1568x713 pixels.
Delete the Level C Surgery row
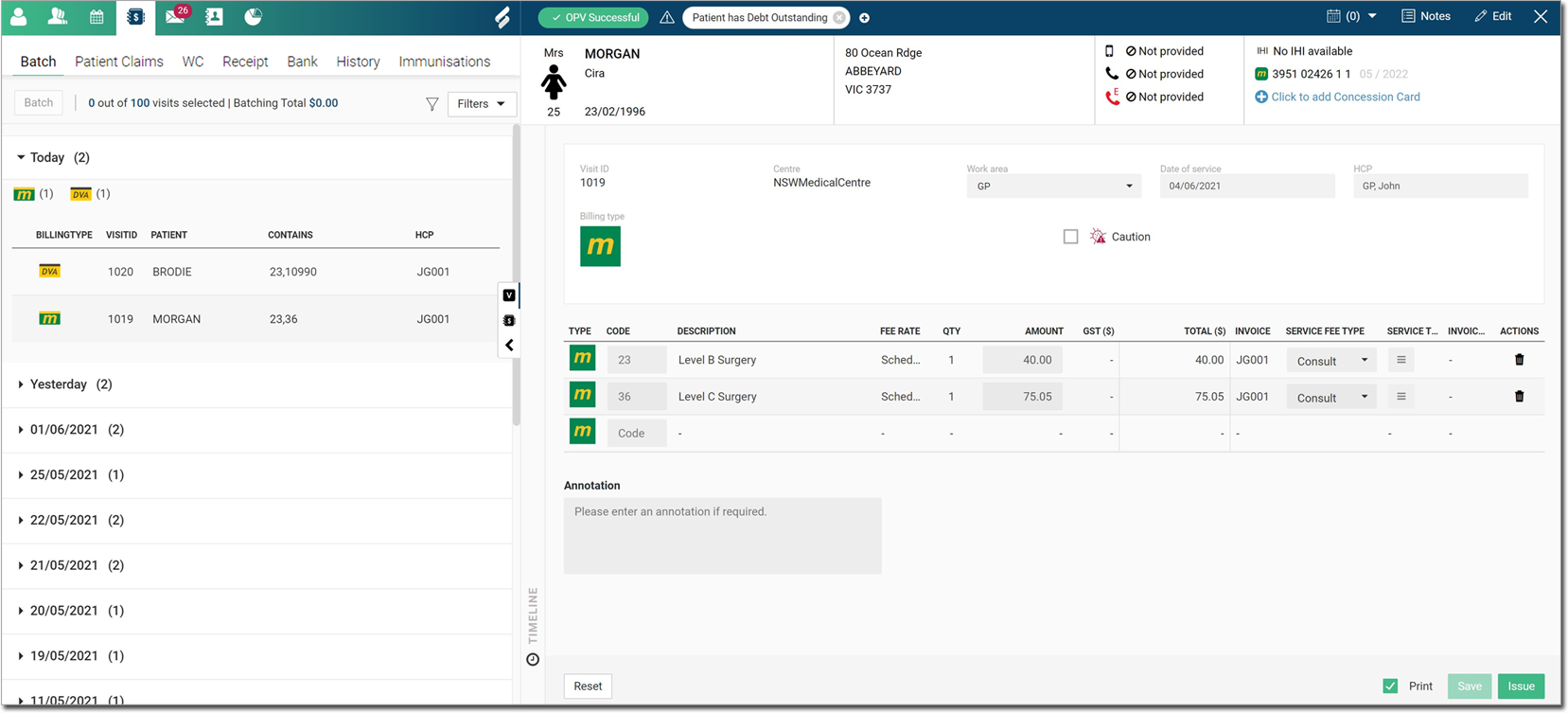pos(1519,397)
